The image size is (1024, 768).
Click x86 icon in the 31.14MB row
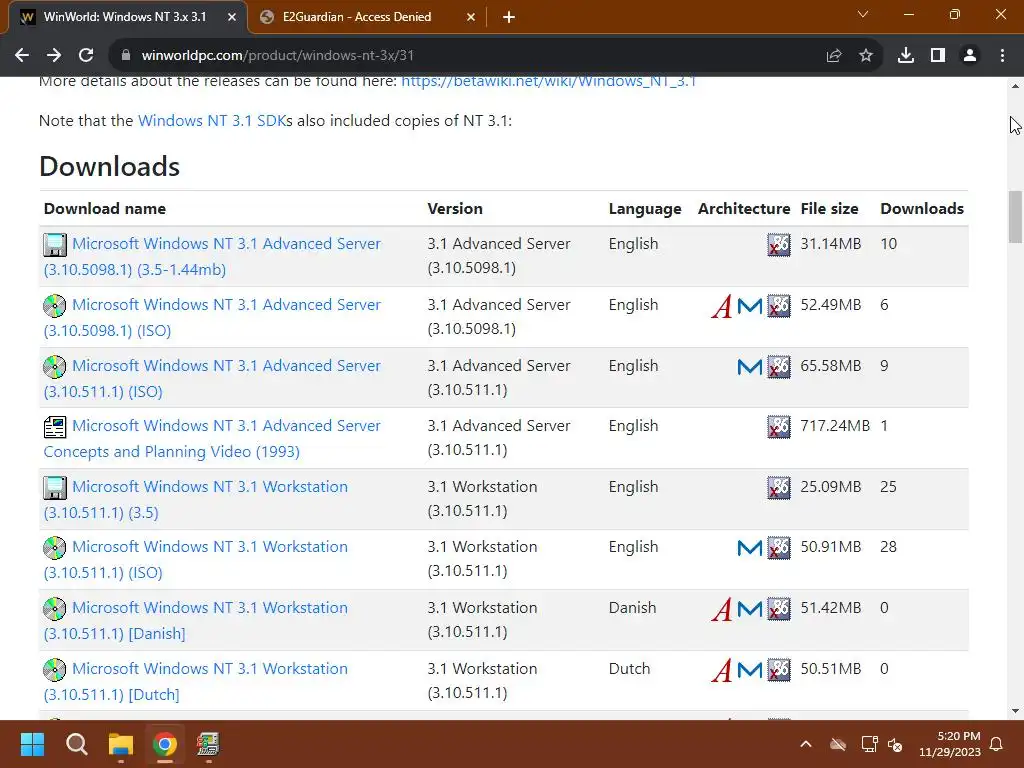click(x=778, y=245)
